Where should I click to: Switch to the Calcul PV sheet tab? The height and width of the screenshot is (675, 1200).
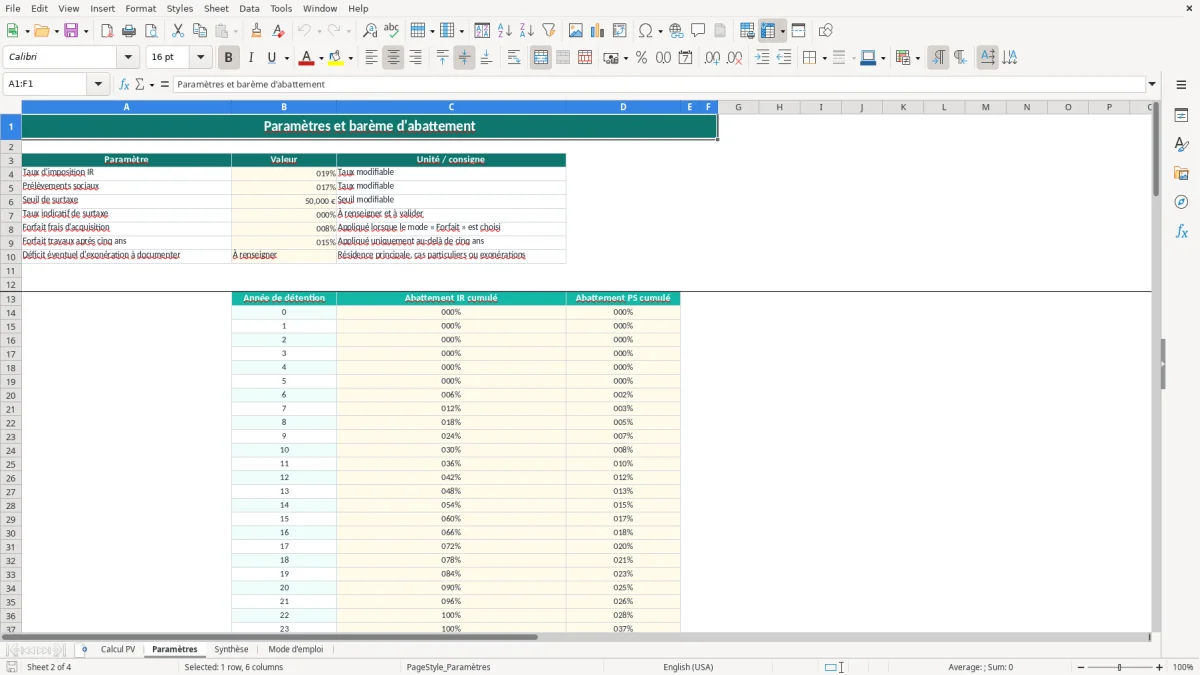pyautogui.click(x=118, y=650)
